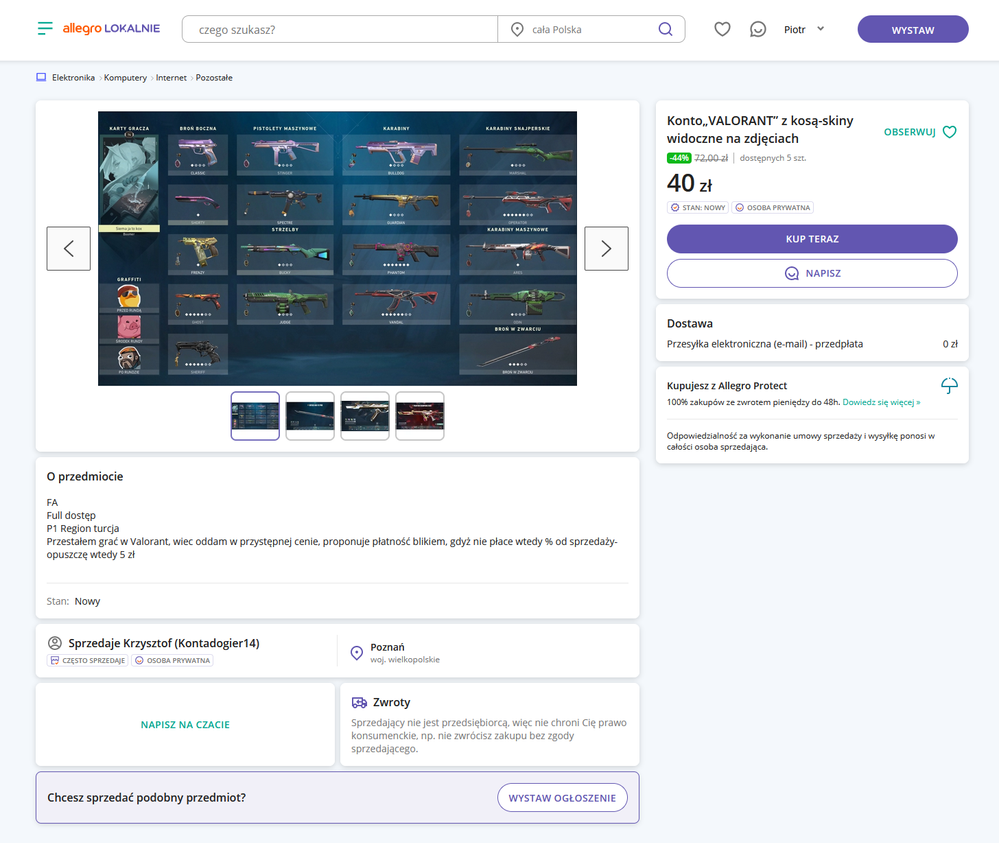
Task: Open 'Dowiedz się więcej' link
Action: pyautogui.click(x=881, y=402)
